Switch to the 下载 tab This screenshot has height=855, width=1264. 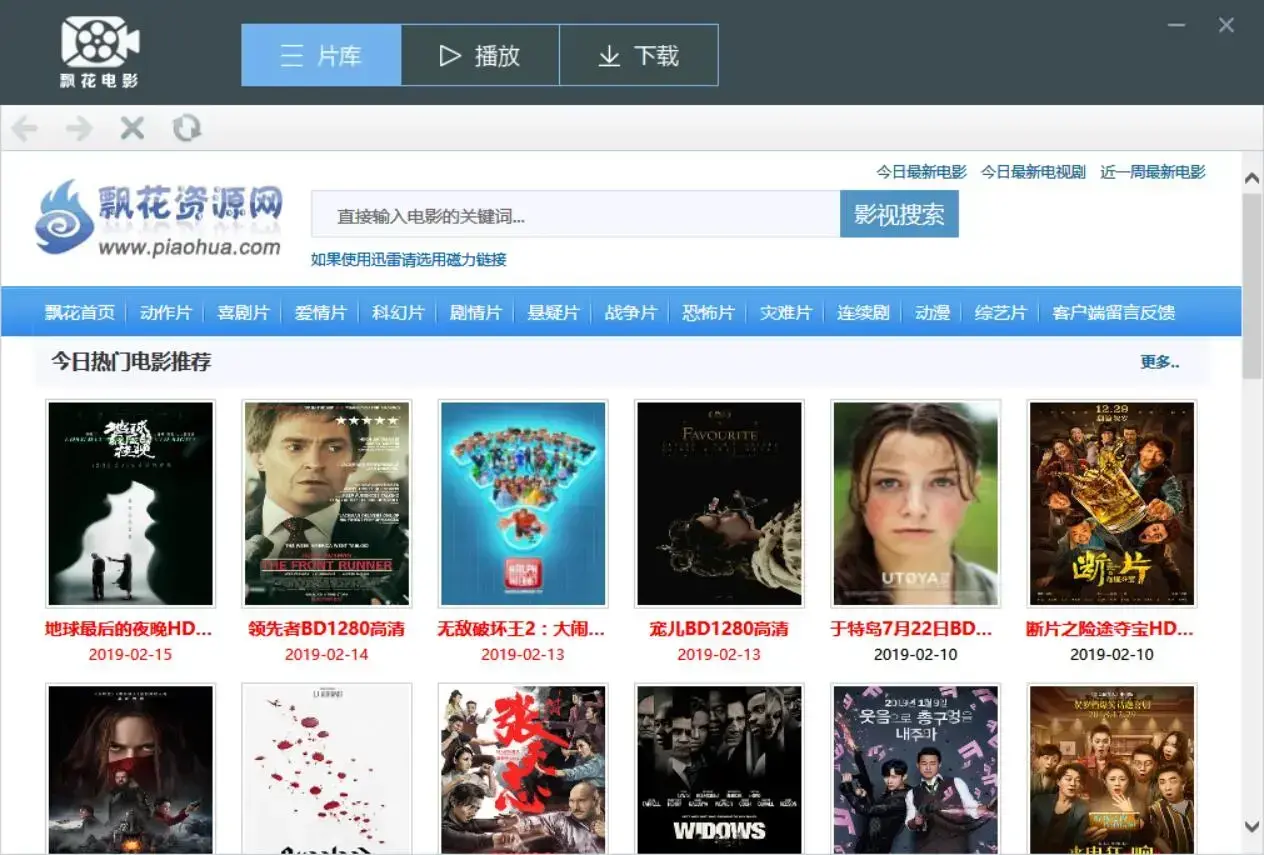click(x=638, y=55)
